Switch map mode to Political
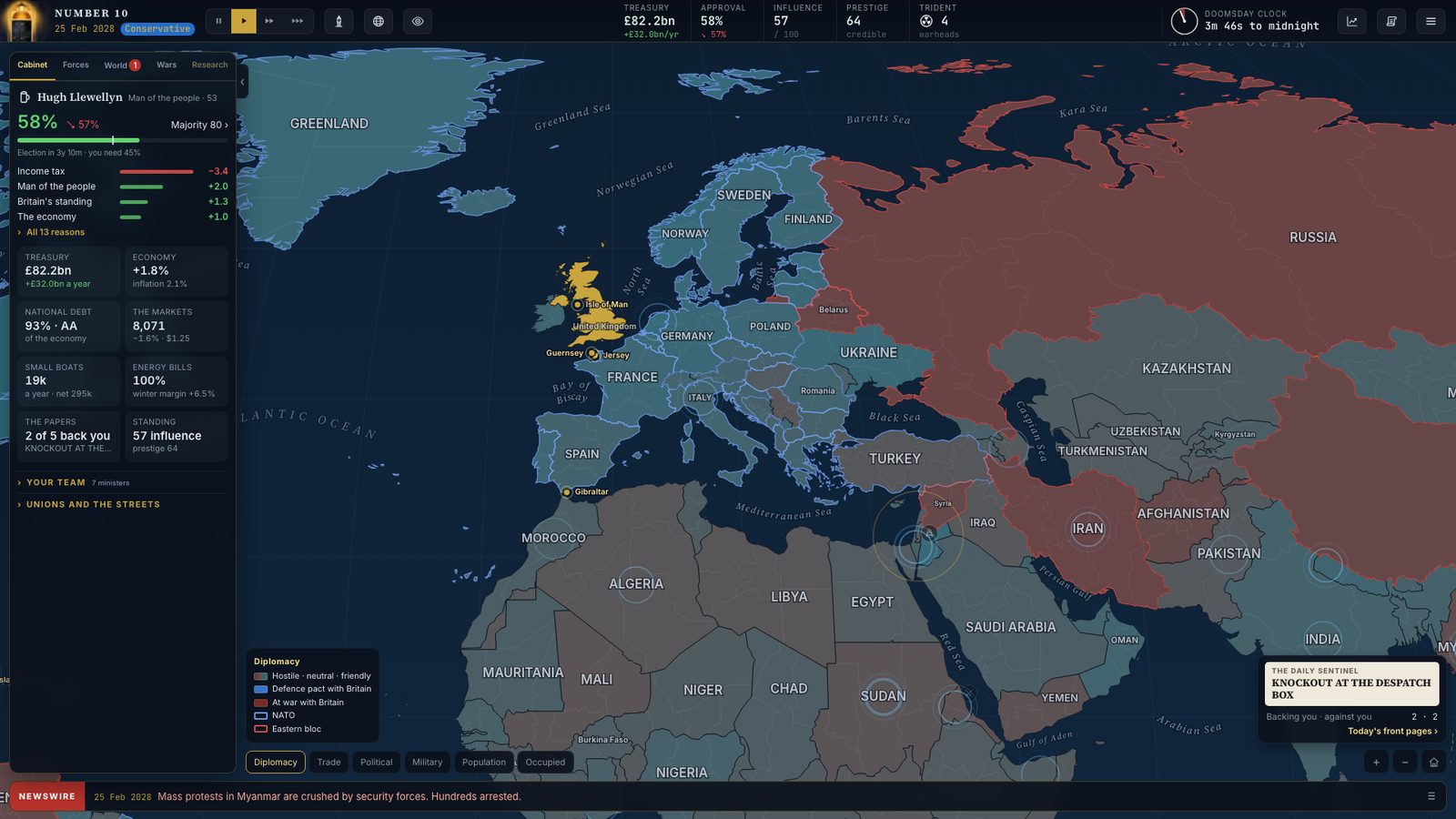This screenshot has height=819, width=1456. pos(377,763)
